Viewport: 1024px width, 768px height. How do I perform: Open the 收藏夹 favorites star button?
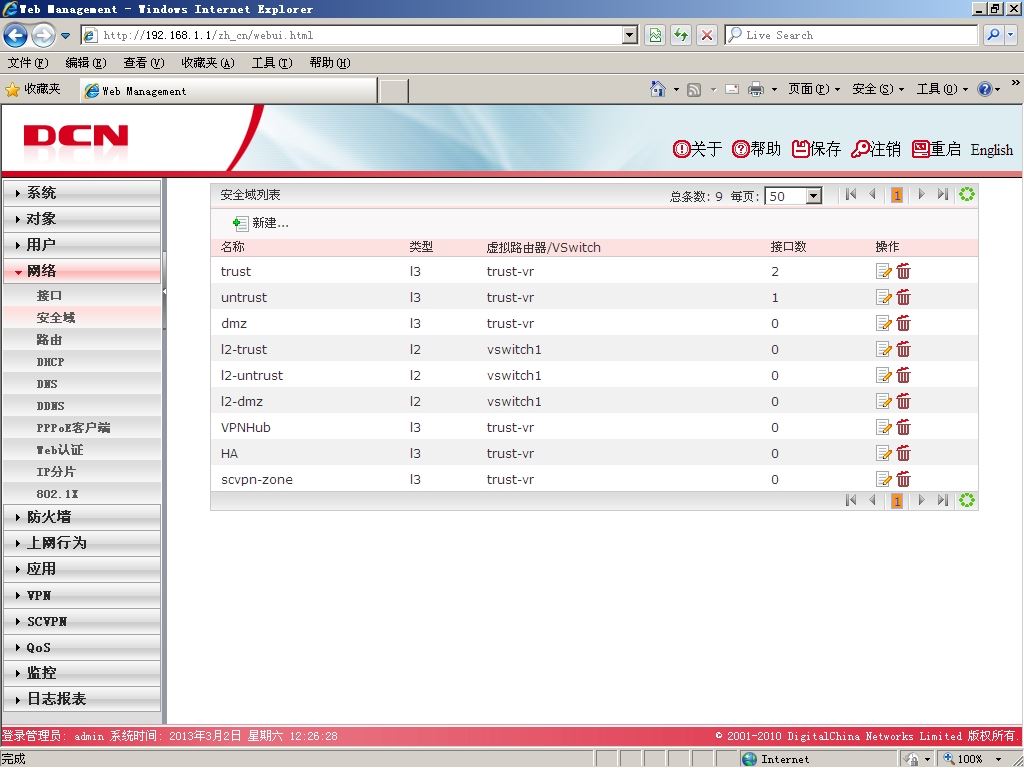[x=33, y=89]
